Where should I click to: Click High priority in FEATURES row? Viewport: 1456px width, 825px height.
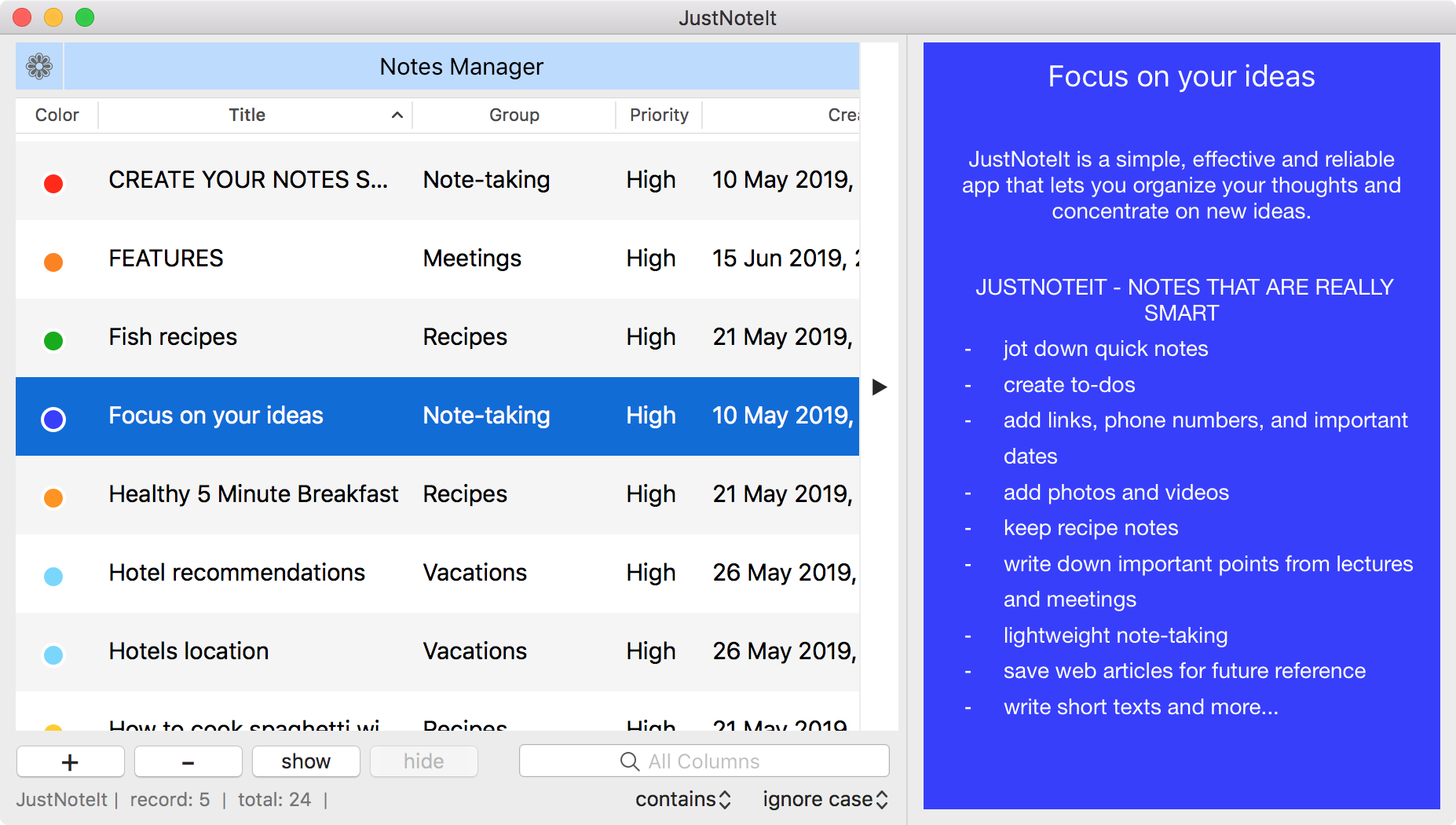(651, 258)
